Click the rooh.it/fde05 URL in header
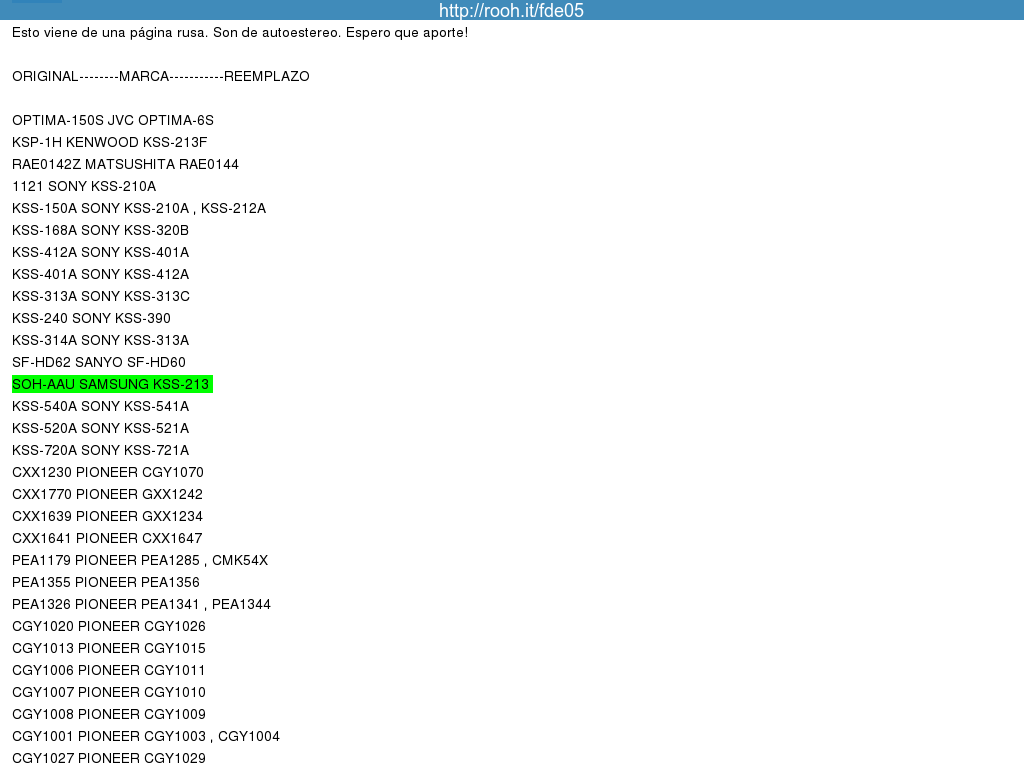1024x768 pixels. pyautogui.click(x=511, y=10)
